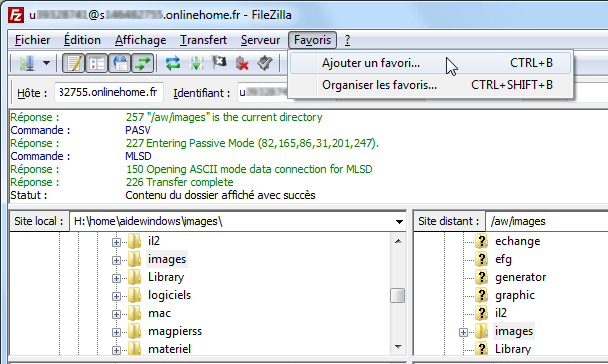Expand the remote images folder
This screenshot has width=608, height=364.
click(463, 332)
